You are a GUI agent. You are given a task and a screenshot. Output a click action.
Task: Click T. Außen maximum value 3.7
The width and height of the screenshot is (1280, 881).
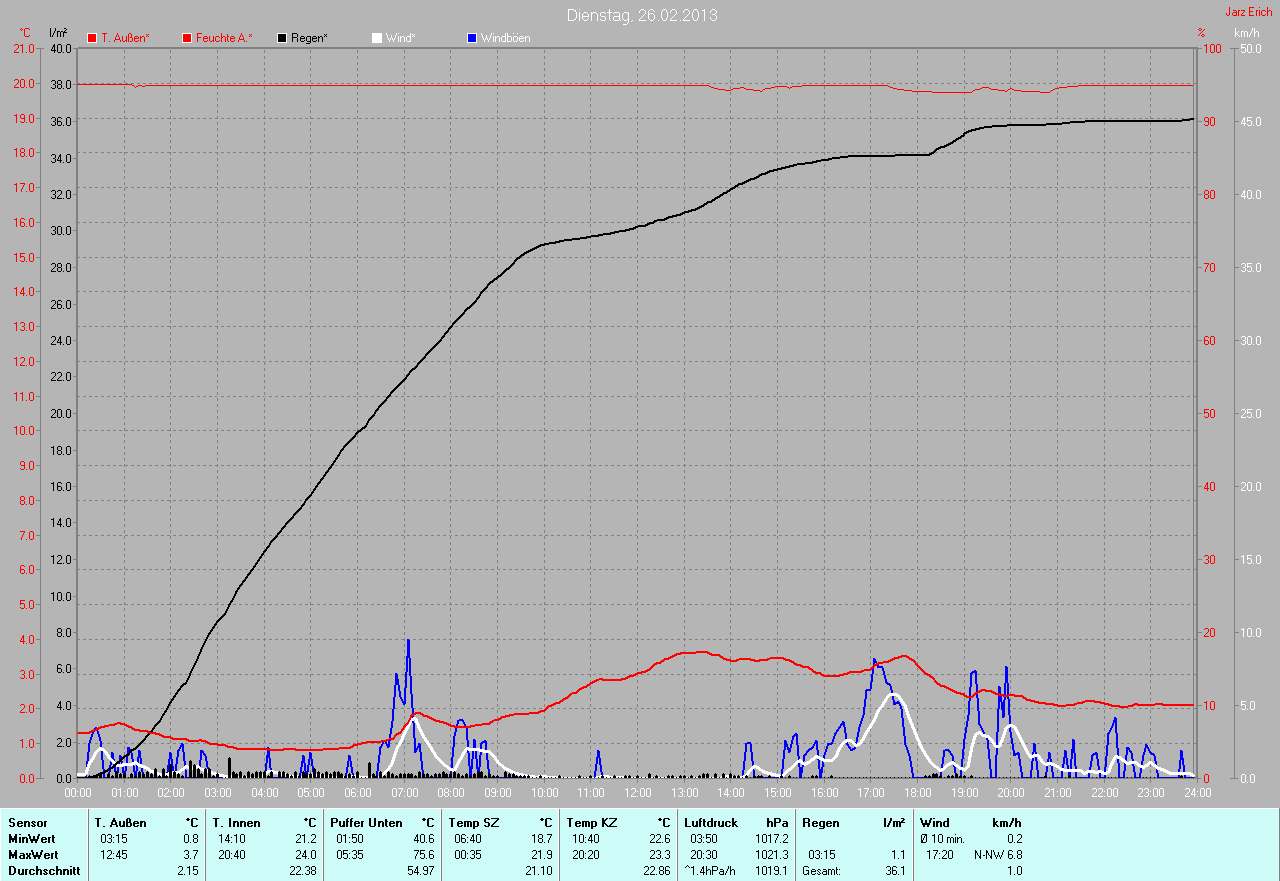pos(190,855)
